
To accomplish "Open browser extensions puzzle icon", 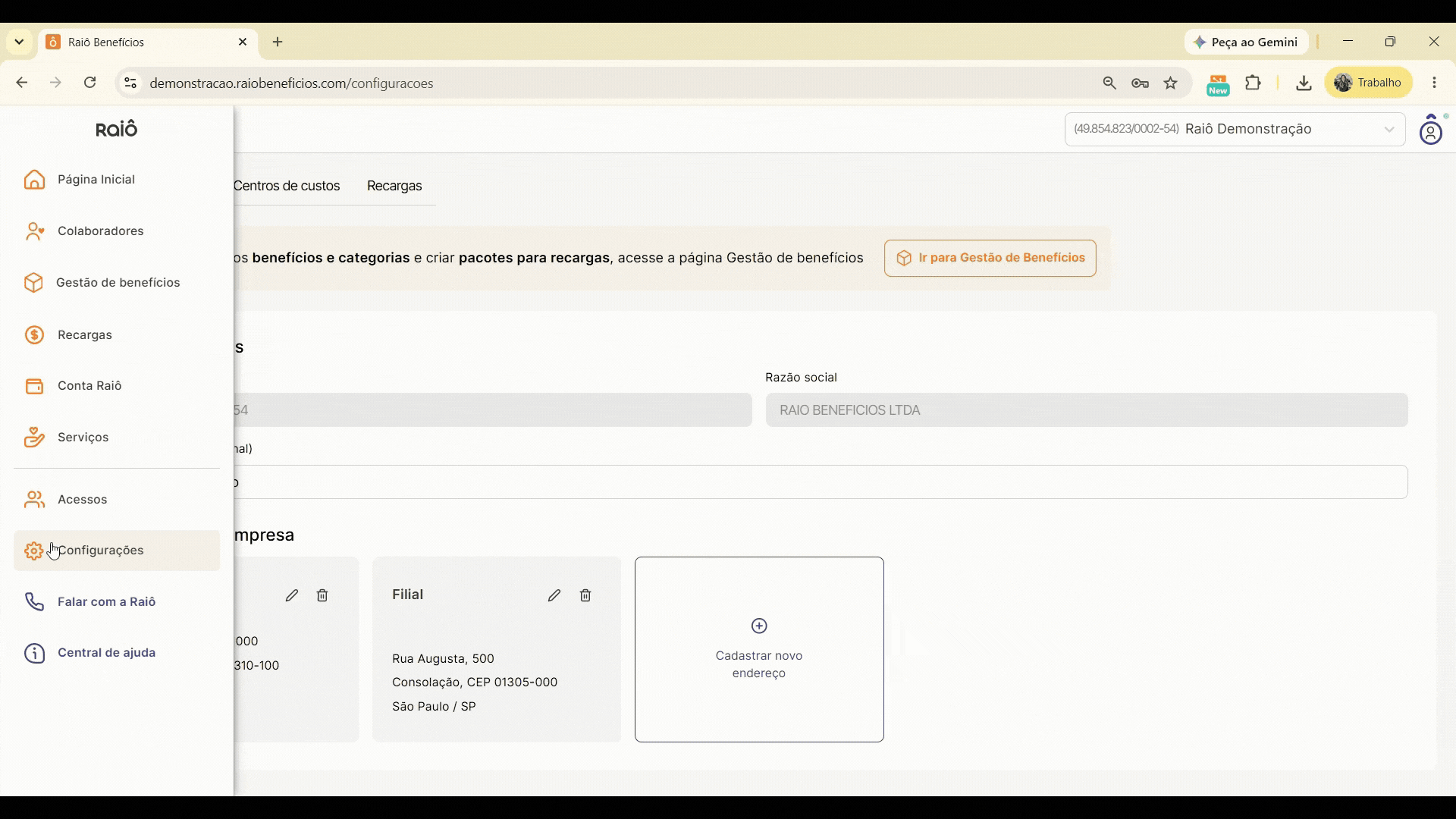I will click(1254, 83).
